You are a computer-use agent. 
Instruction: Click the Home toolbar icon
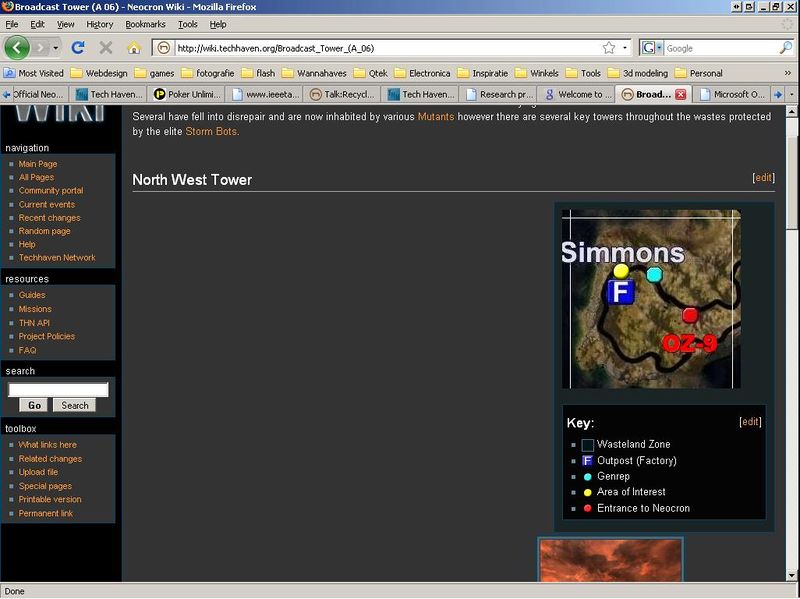[133, 47]
